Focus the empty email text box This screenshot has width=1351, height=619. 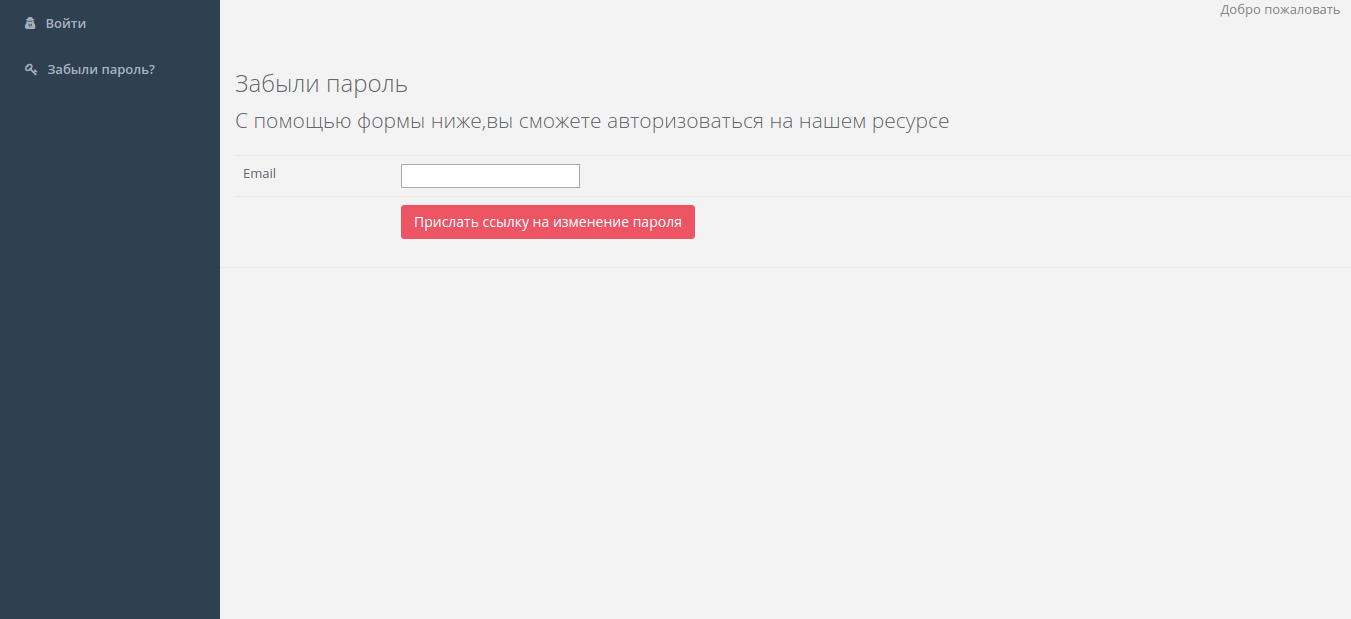coord(489,175)
